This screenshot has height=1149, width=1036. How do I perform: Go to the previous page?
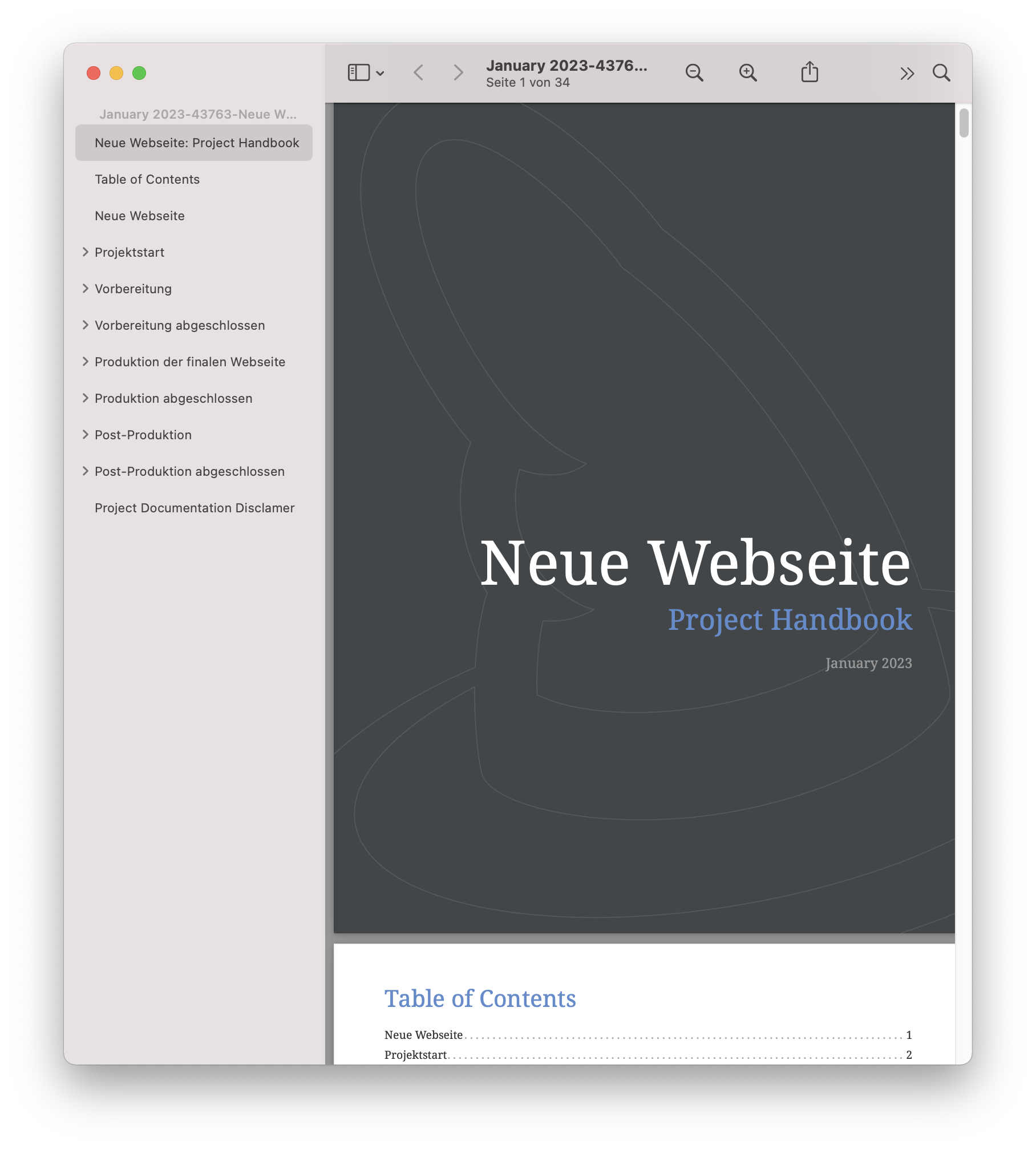[x=418, y=72]
